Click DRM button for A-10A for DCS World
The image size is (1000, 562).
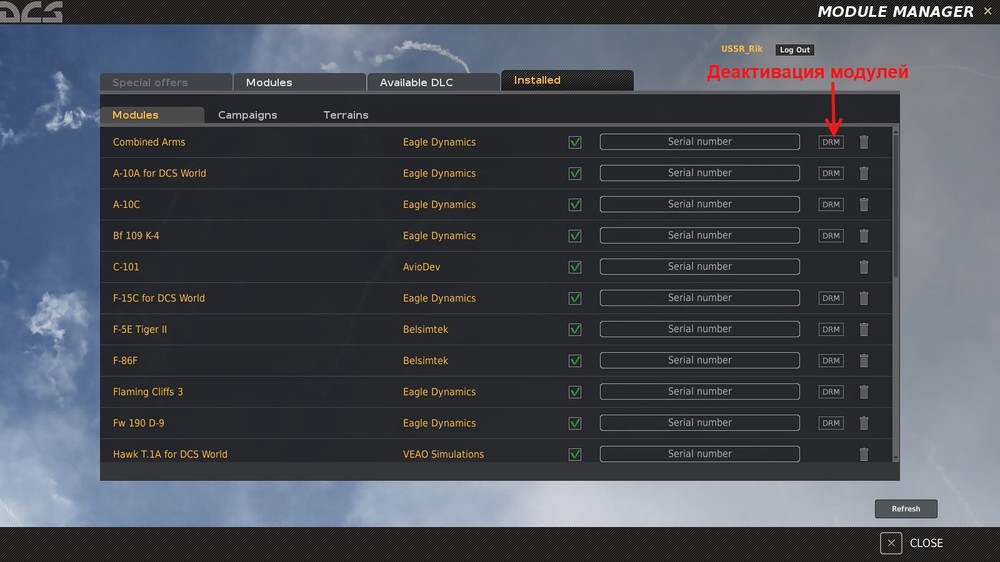click(831, 173)
